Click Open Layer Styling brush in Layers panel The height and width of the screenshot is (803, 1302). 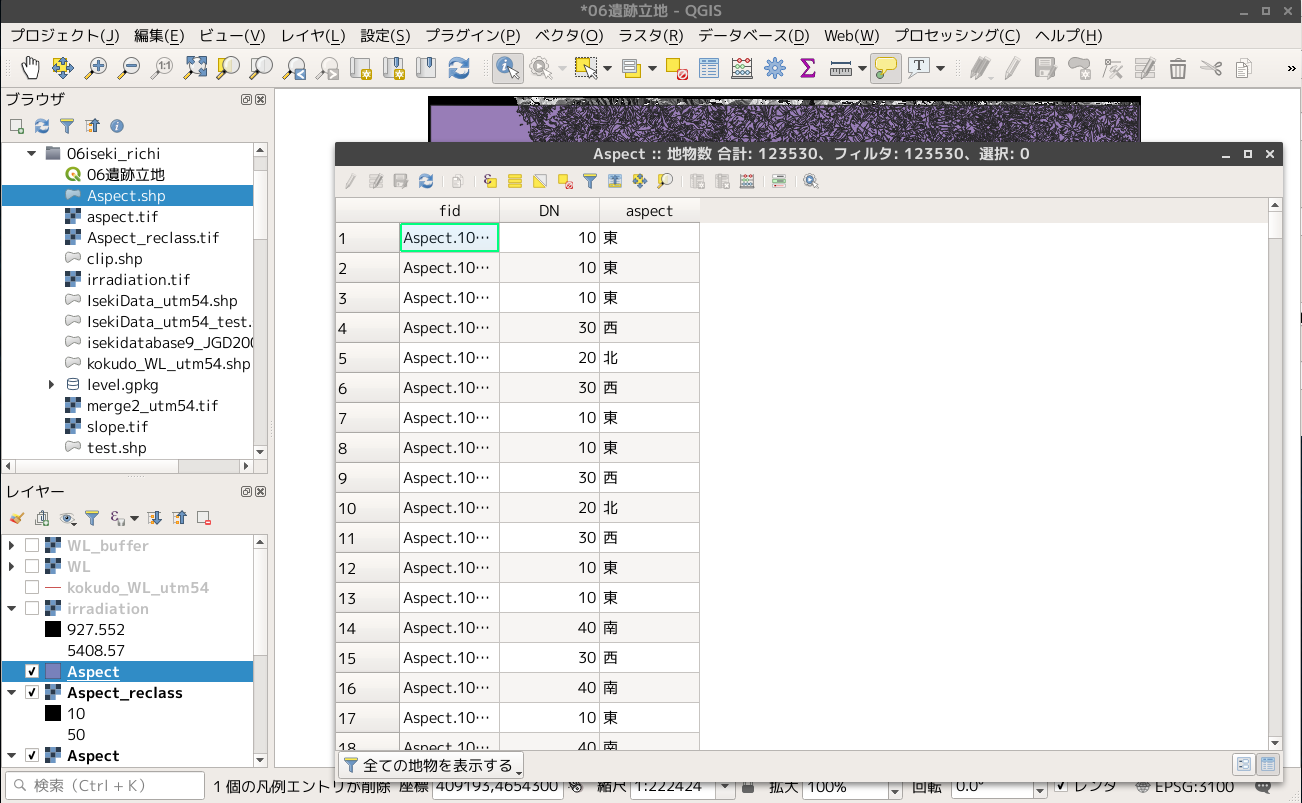16,518
